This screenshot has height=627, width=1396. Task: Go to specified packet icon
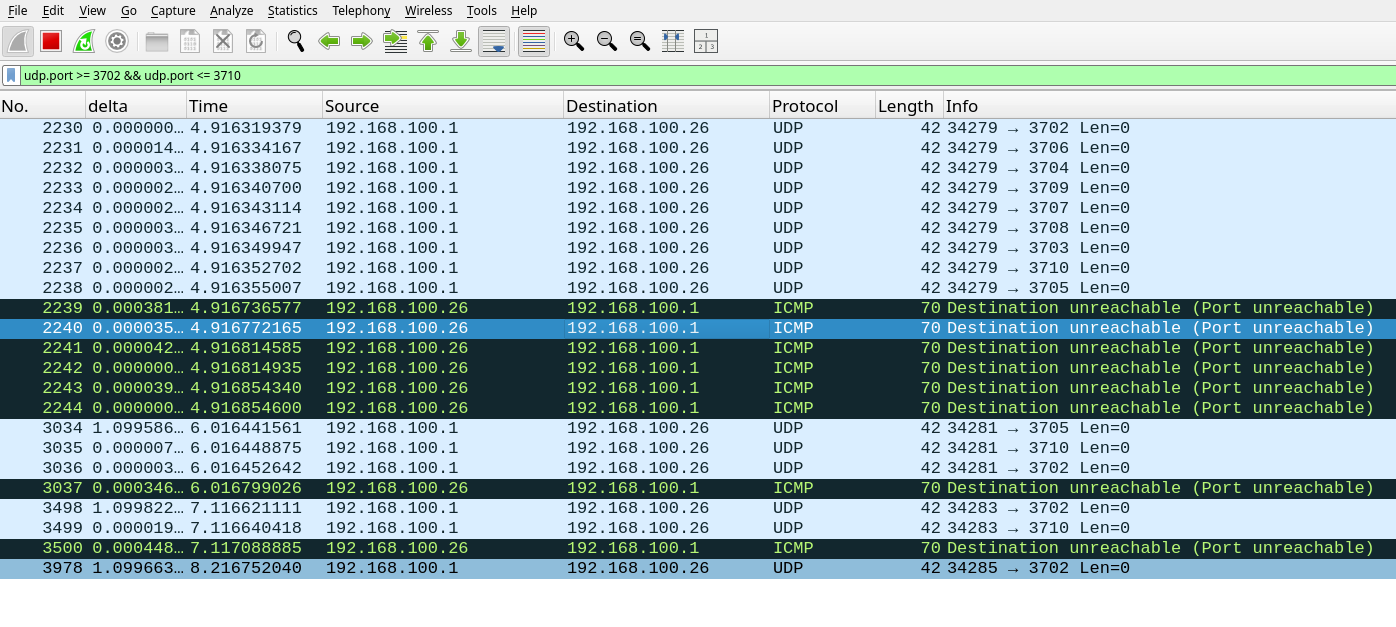(x=395, y=41)
